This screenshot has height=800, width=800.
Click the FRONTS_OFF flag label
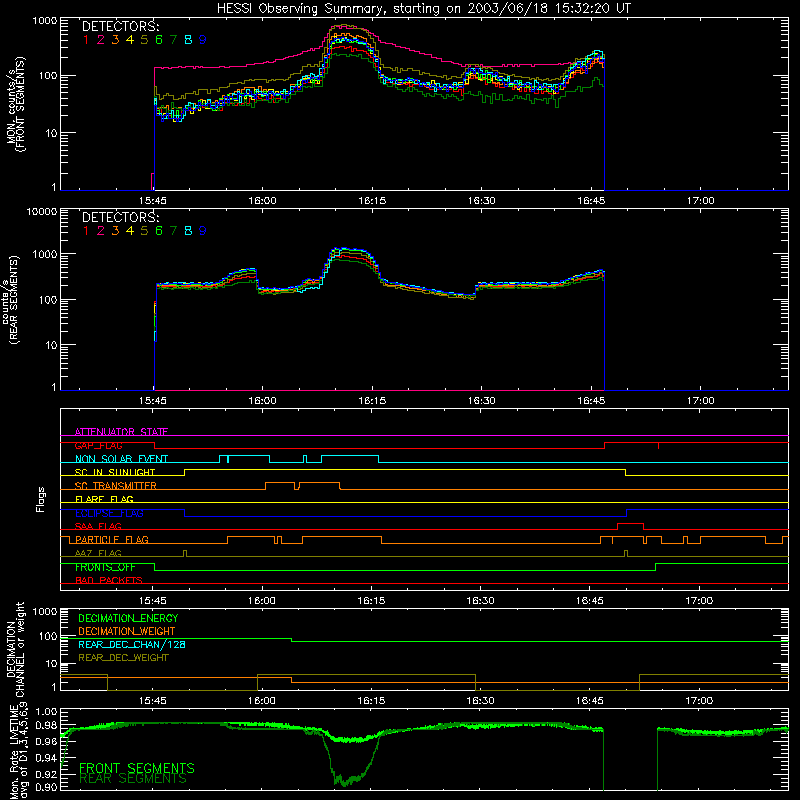pos(105,567)
